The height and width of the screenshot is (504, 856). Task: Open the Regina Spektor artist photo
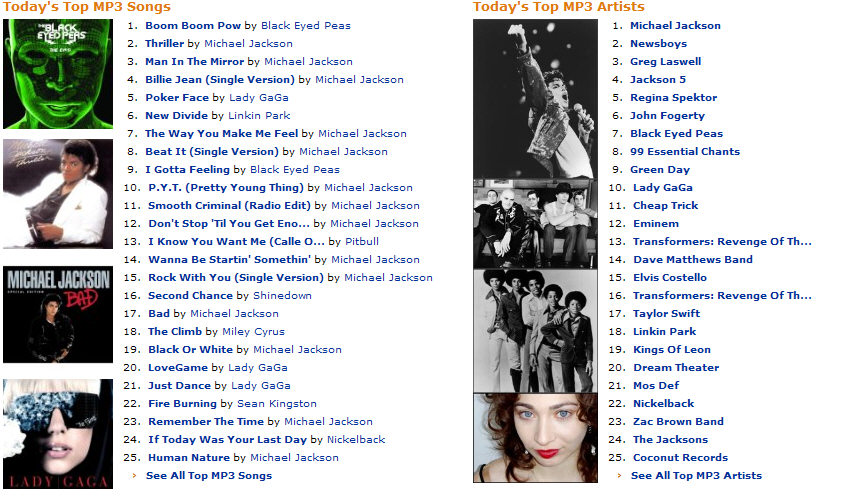pyautogui.click(x=535, y=438)
